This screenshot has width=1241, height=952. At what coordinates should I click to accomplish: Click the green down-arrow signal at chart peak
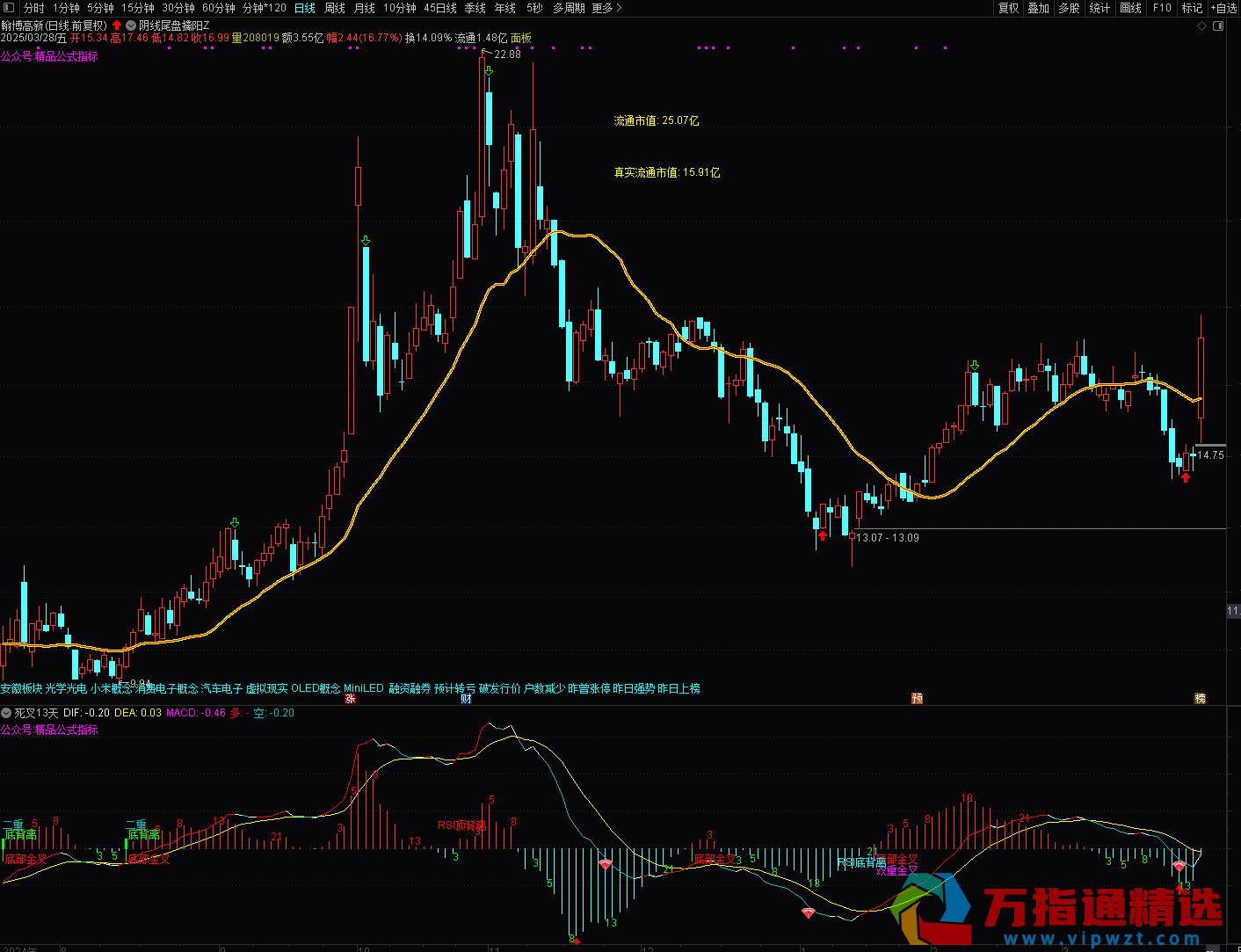tap(488, 70)
